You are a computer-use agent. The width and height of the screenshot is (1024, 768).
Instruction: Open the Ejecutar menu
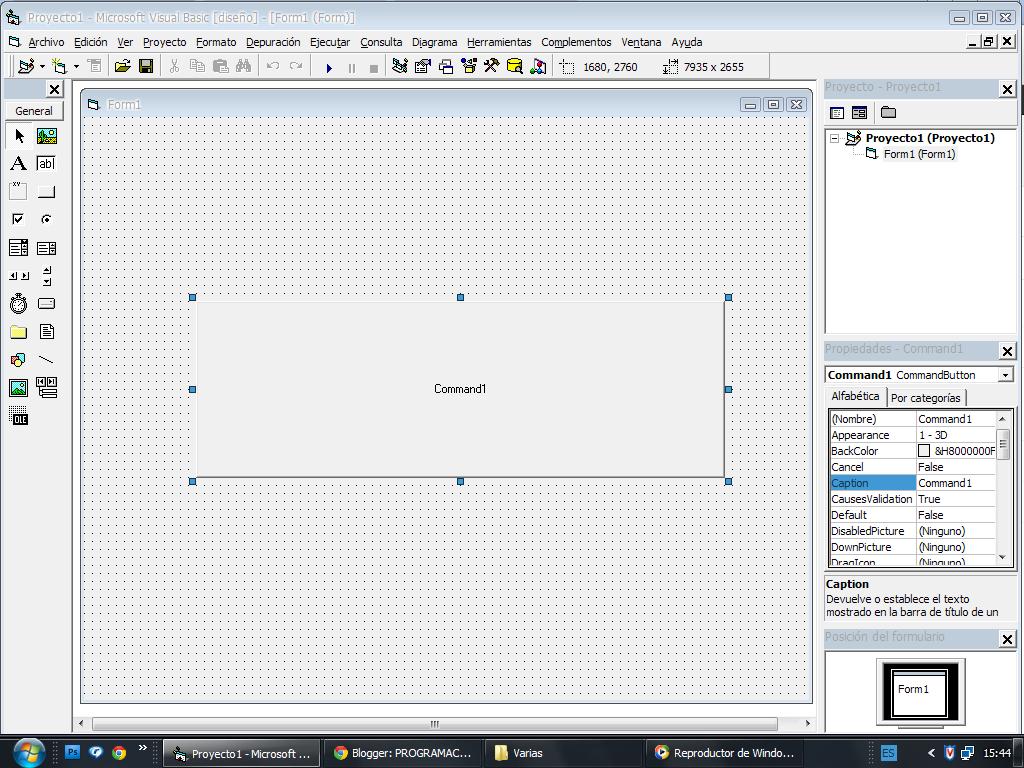coord(329,42)
